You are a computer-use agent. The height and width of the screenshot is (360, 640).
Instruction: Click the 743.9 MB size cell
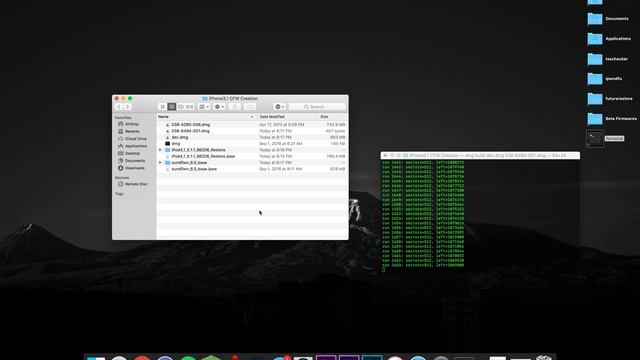point(336,124)
